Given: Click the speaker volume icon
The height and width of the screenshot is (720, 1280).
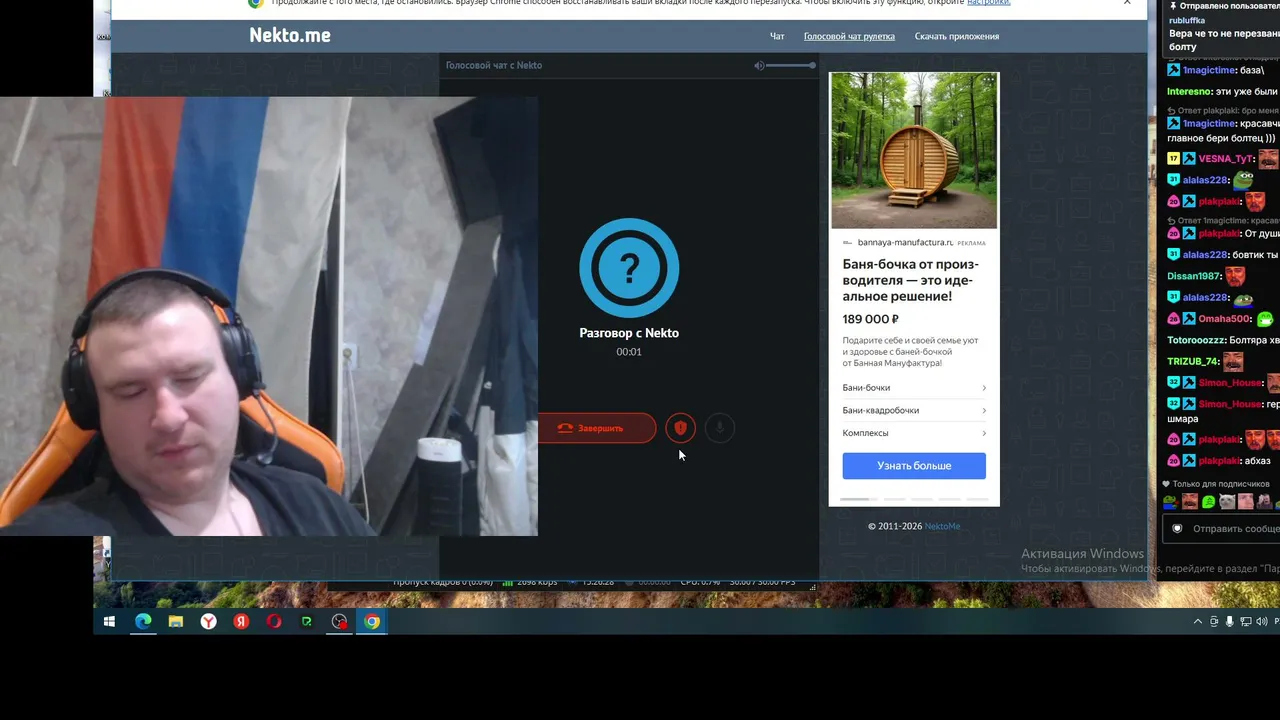Looking at the screenshot, I should (x=759, y=65).
